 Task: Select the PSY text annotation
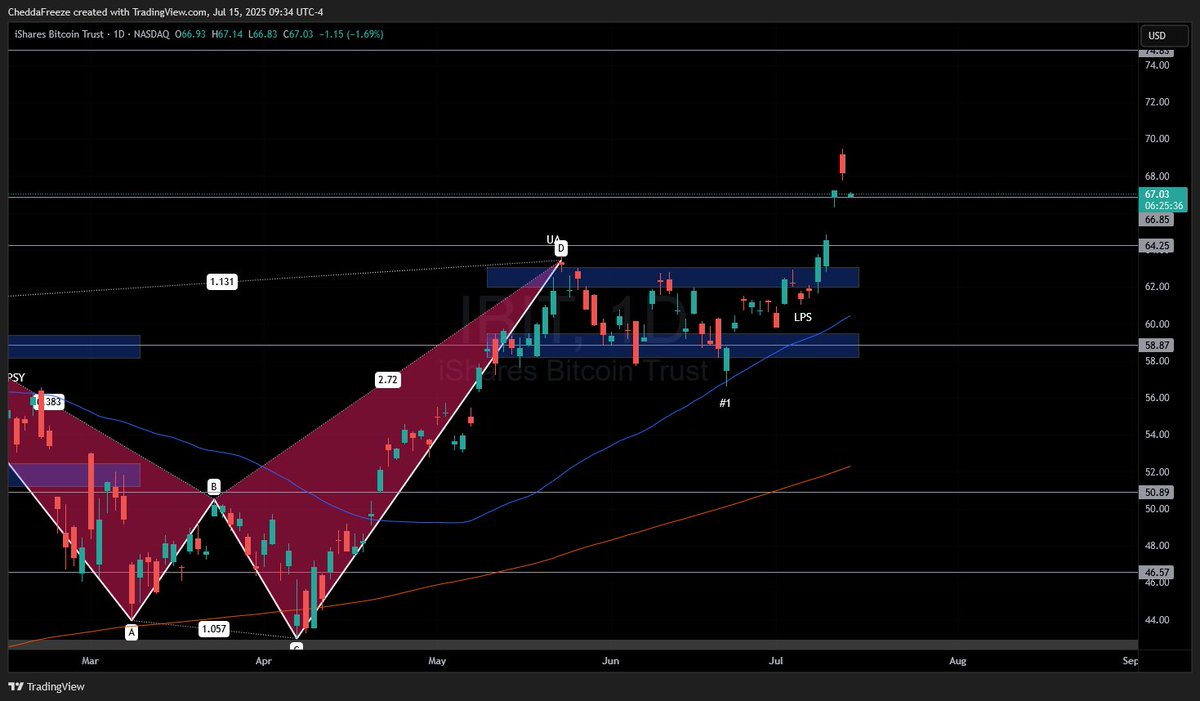pyautogui.click(x=15, y=378)
